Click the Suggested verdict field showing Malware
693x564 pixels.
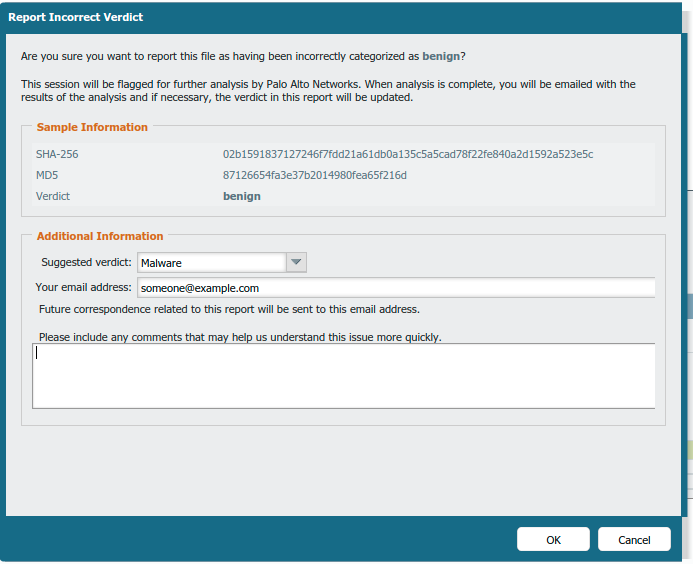coord(211,263)
